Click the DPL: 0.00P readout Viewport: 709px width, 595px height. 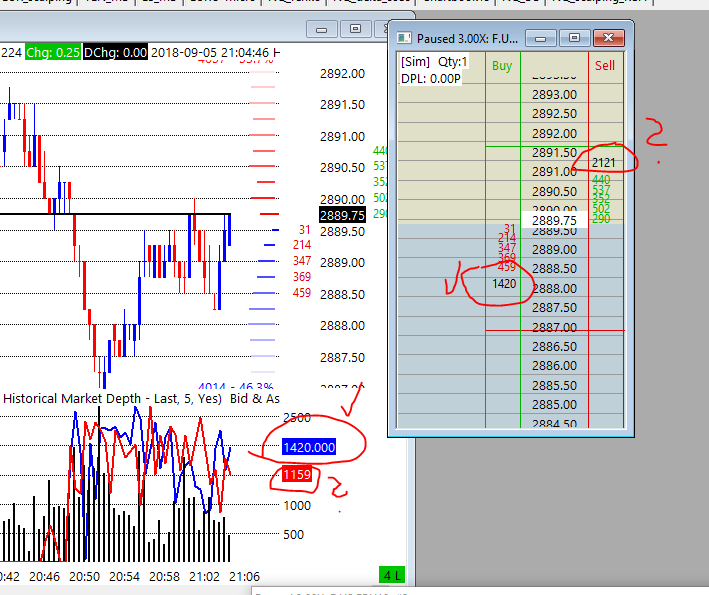(x=430, y=79)
